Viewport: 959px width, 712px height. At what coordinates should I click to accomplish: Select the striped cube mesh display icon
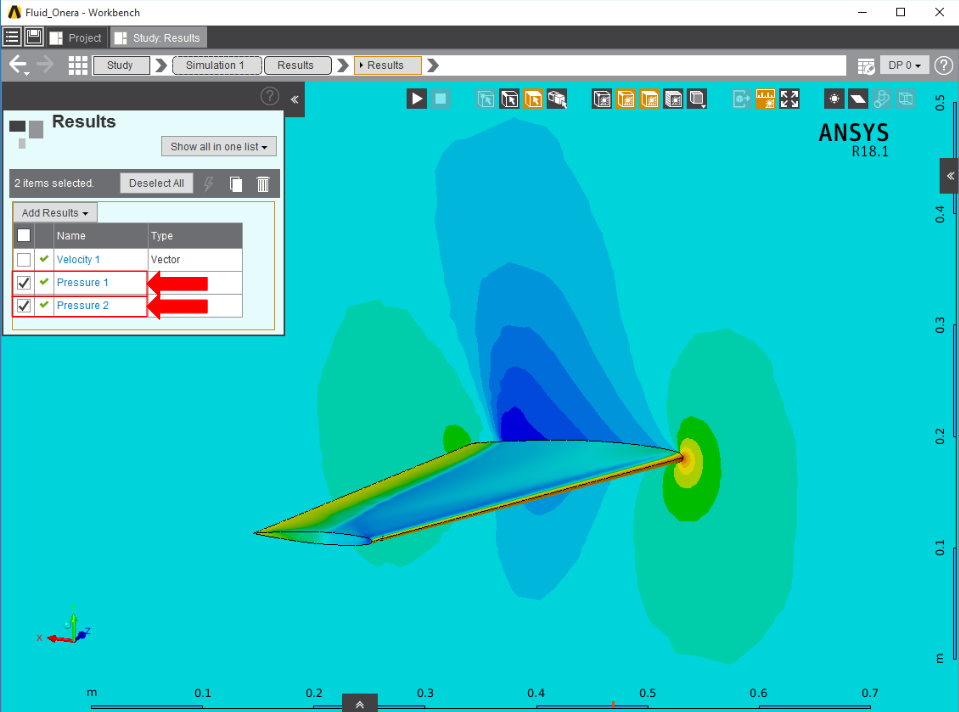[x=673, y=98]
